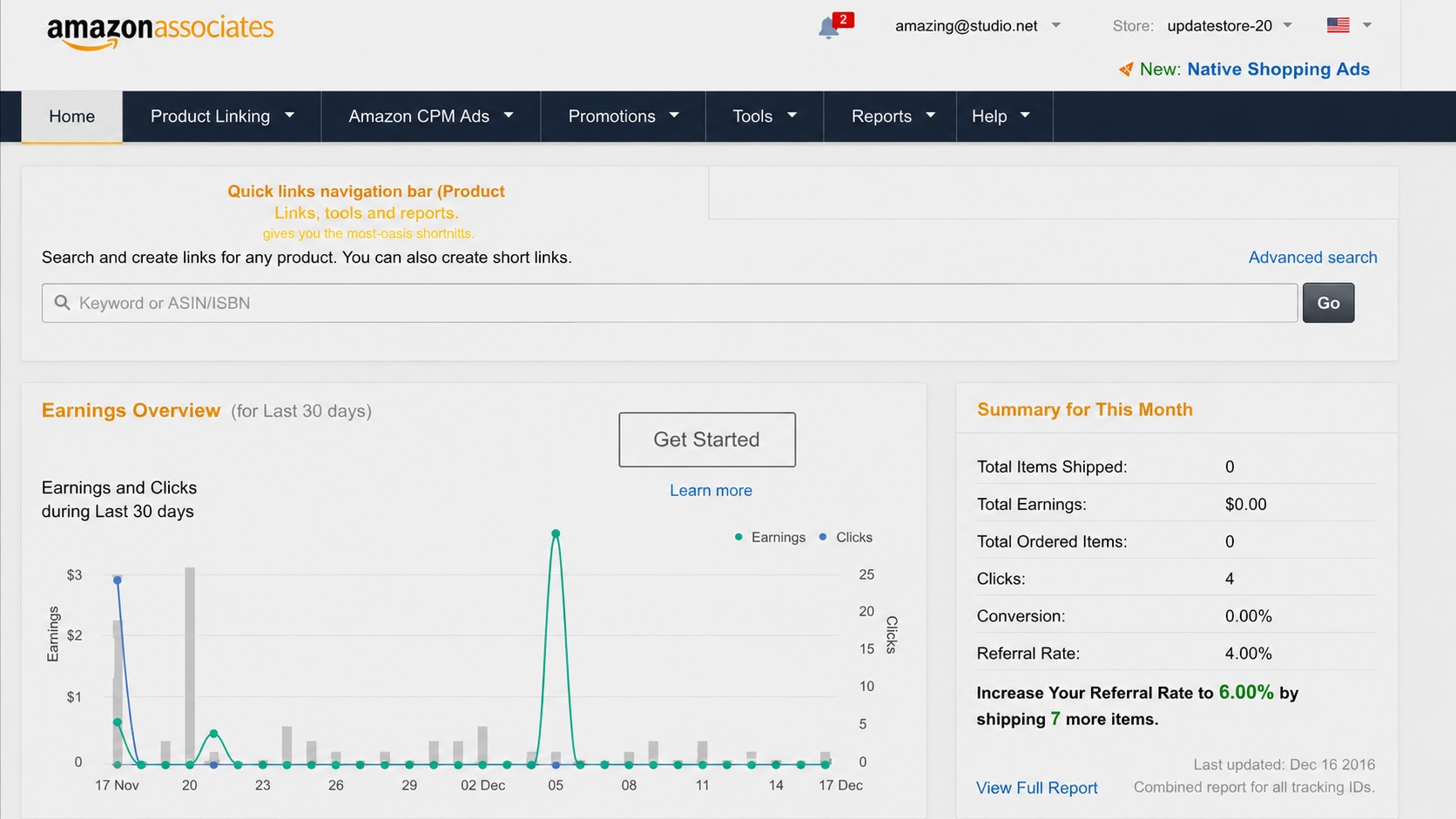This screenshot has height=819, width=1456.
Task: Click the Amazon Associates logo
Action: click(x=160, y=31)
